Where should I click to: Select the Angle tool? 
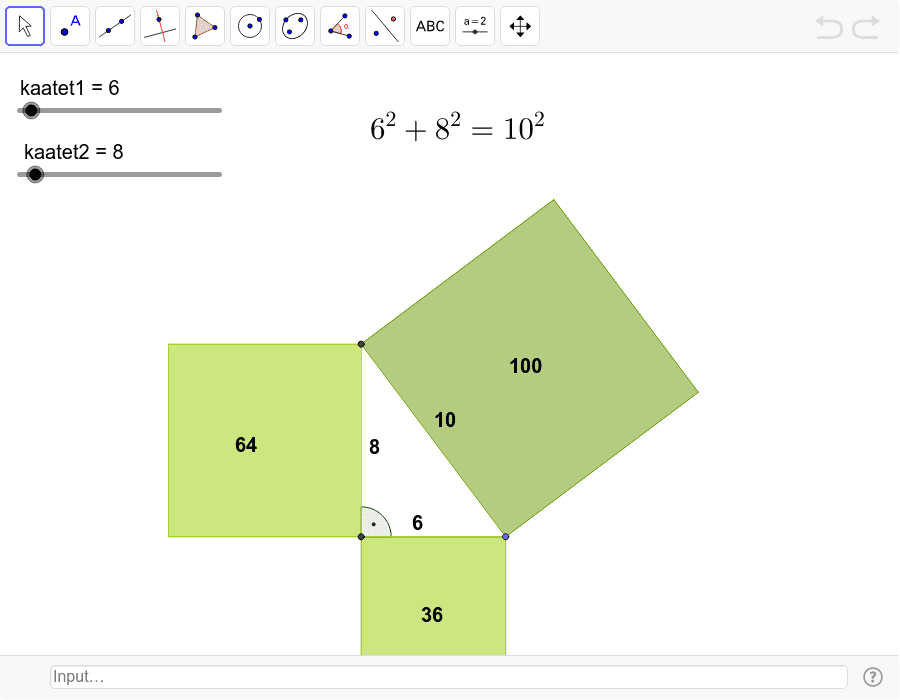coord(340,26)
